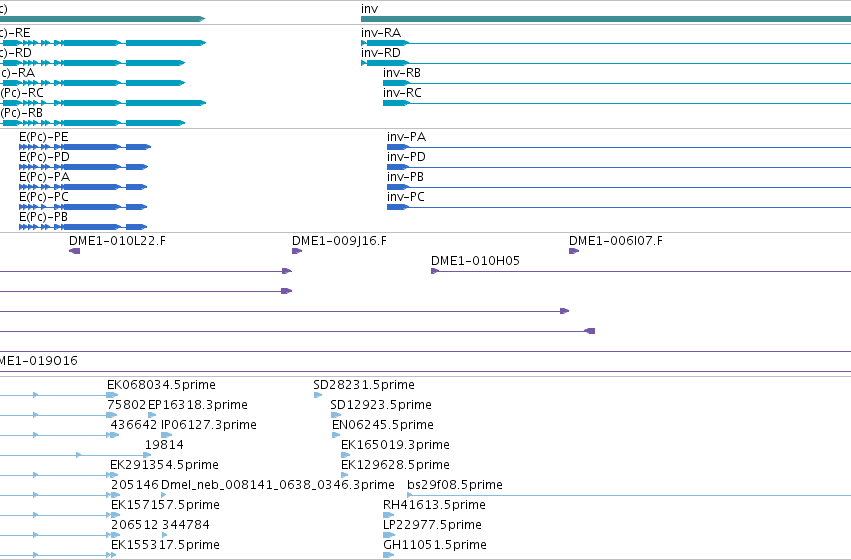Open the SD28231.5prime EST feature
851x560 pixels.
[x=318, y=395]
